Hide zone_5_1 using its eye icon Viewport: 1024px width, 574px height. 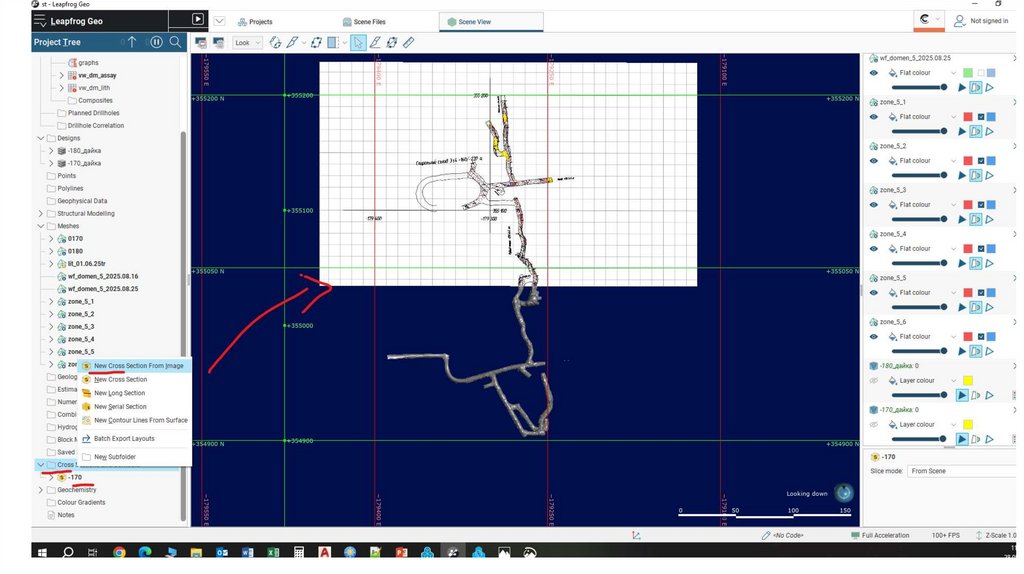coord(874,117)
